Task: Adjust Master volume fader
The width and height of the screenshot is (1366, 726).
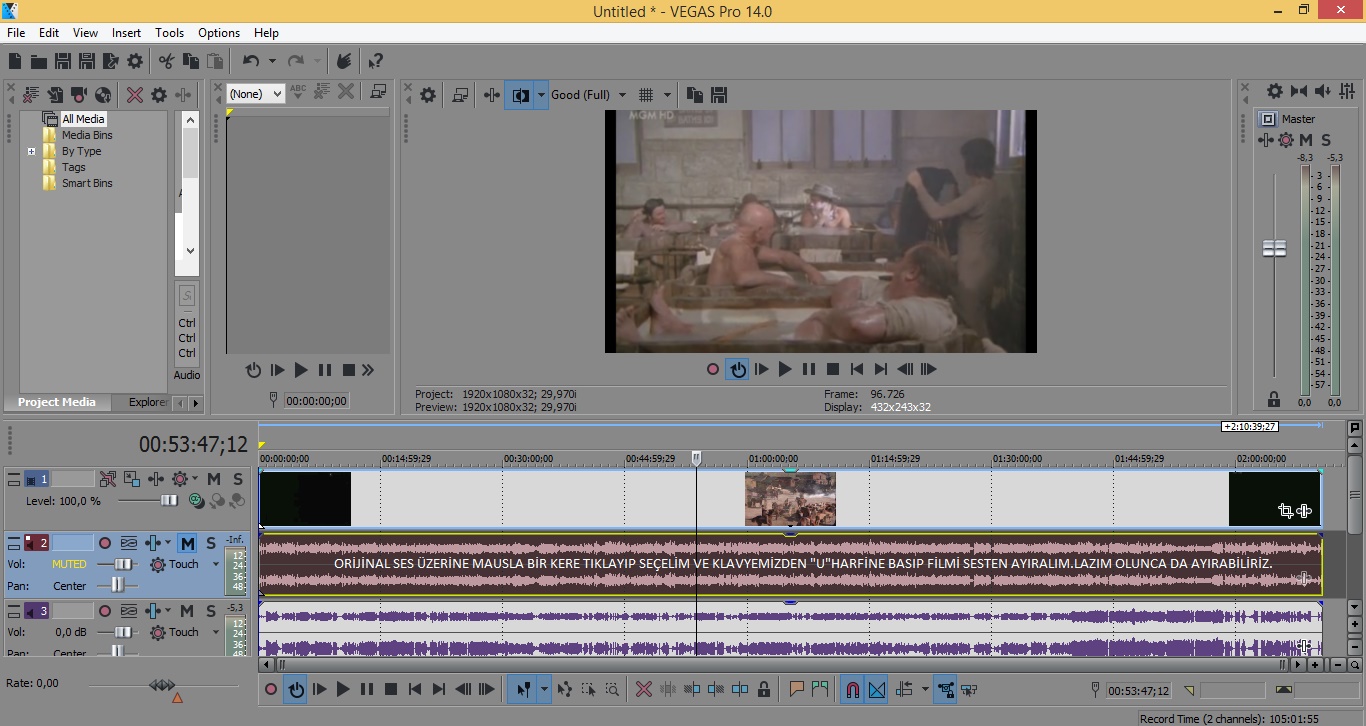Action: 1274,248
